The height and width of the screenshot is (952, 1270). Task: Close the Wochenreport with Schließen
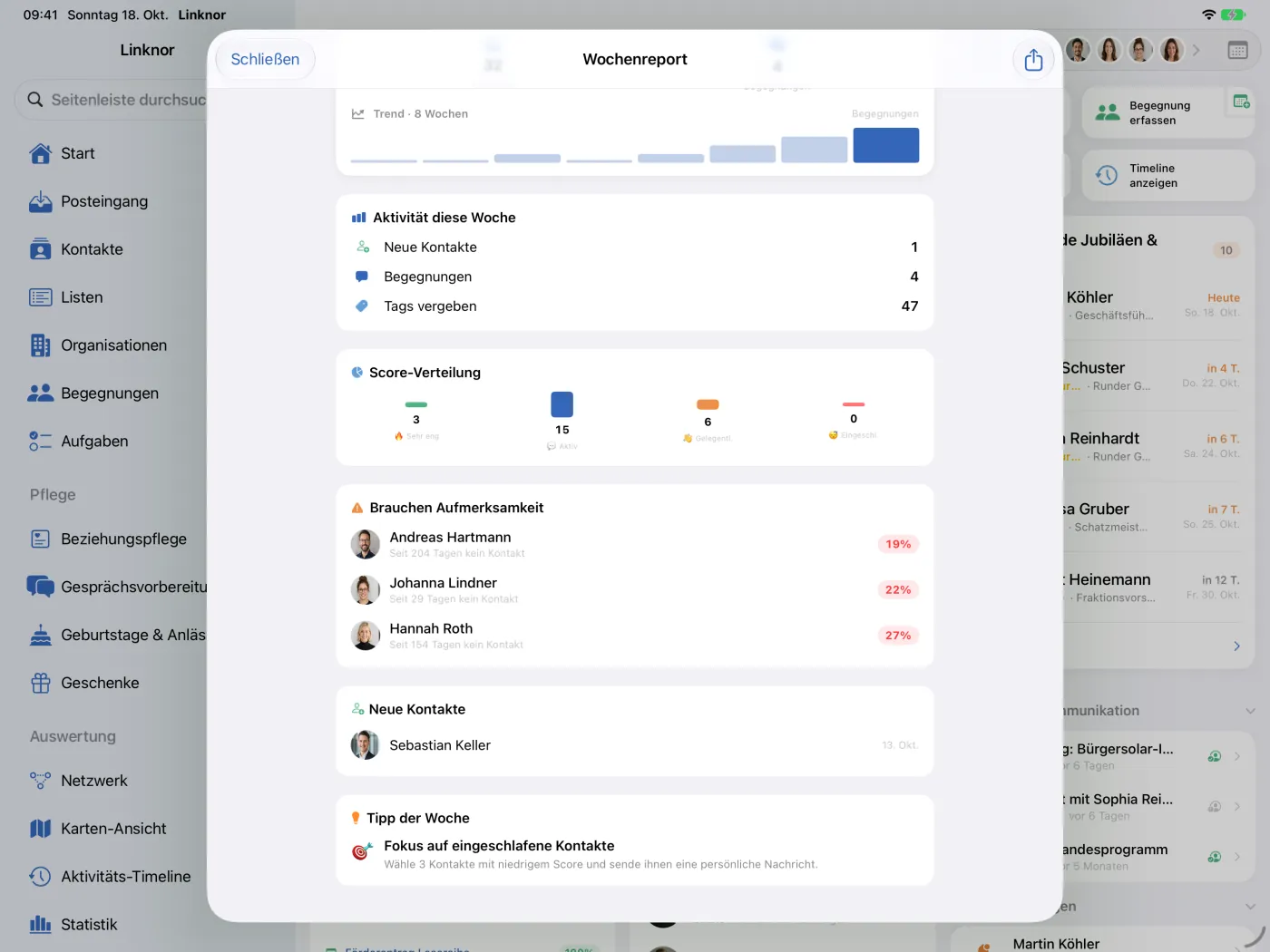pyautogui.click(x=265, y=59)
